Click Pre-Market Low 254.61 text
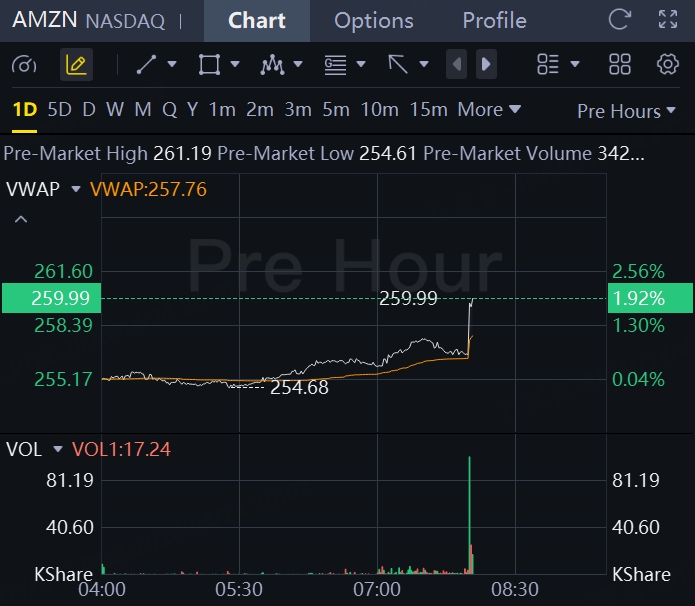 tap(316, 153)
